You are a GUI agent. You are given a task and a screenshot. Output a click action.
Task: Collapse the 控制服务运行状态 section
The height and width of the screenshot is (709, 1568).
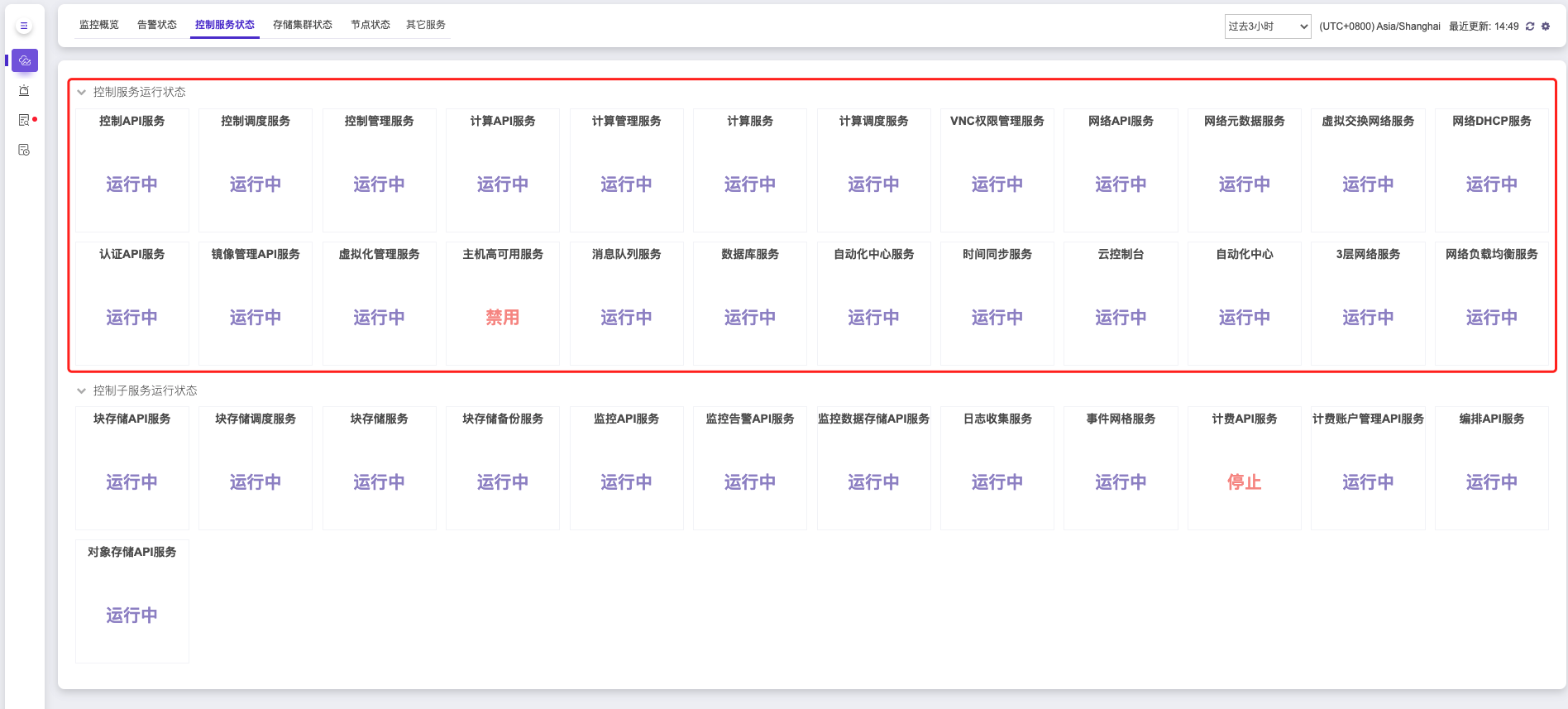click(x=82, y=93)
